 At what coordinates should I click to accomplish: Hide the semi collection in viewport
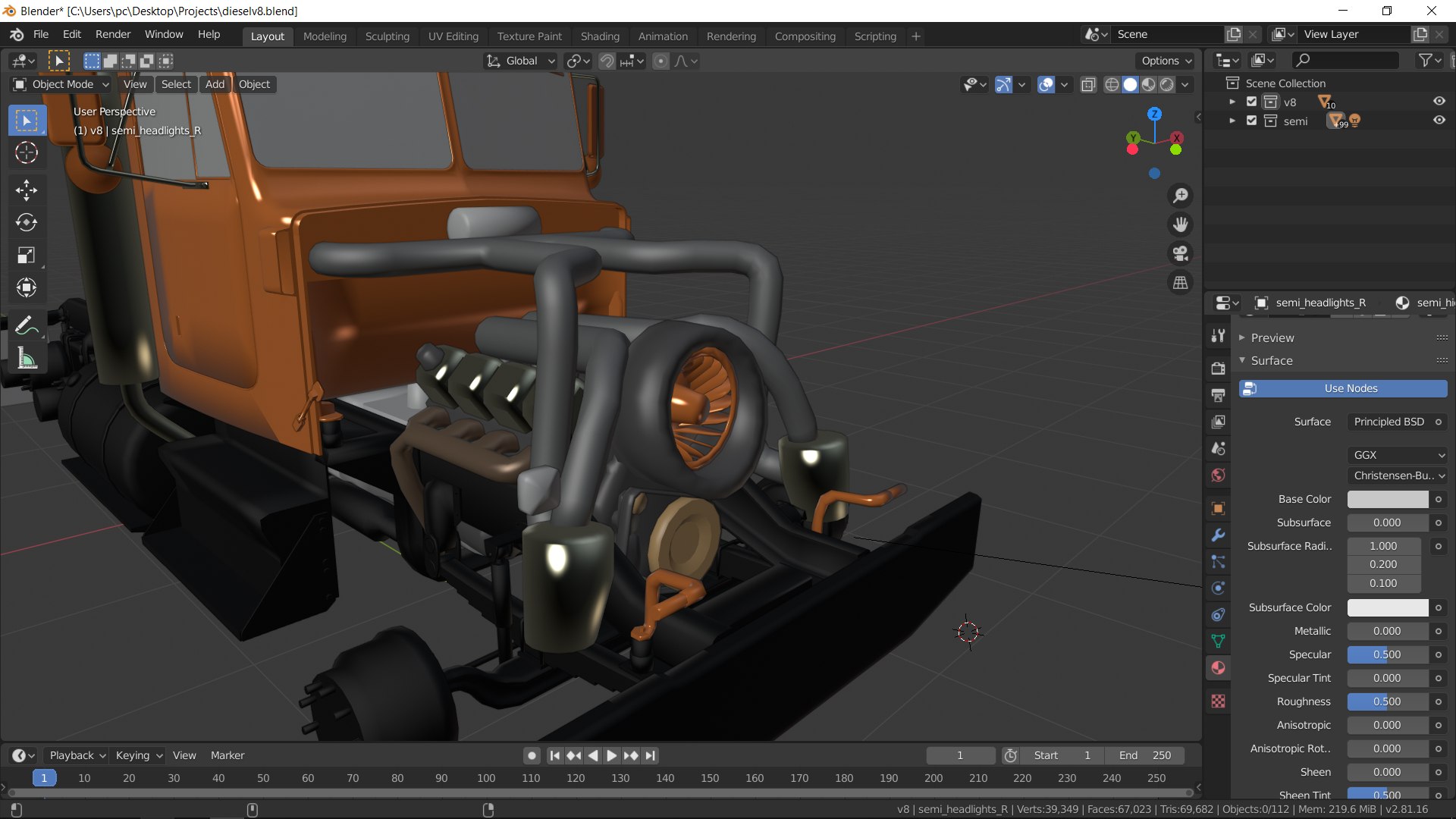coord(1439,121)
